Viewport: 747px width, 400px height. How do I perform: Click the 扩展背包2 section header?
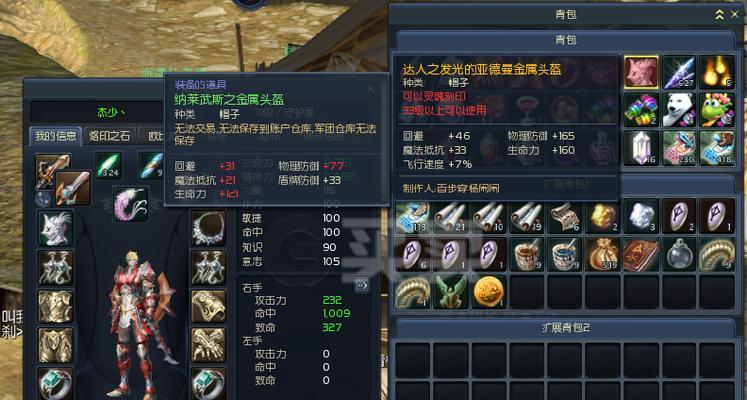(x=565, y=328)
